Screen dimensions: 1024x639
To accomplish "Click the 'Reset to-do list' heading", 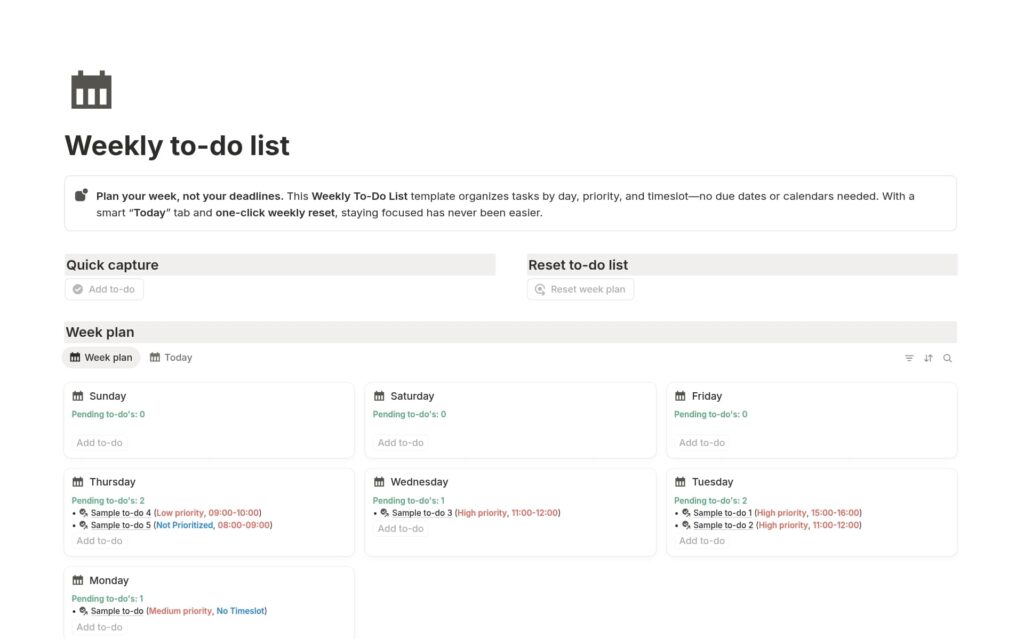I will [578, 265].
